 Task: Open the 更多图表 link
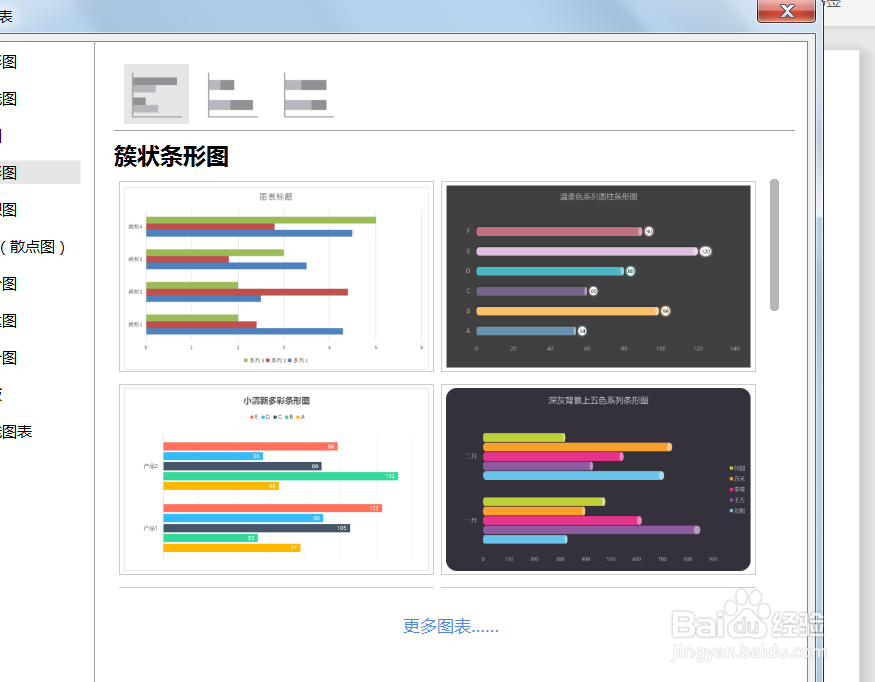click(x=451, y=626)
